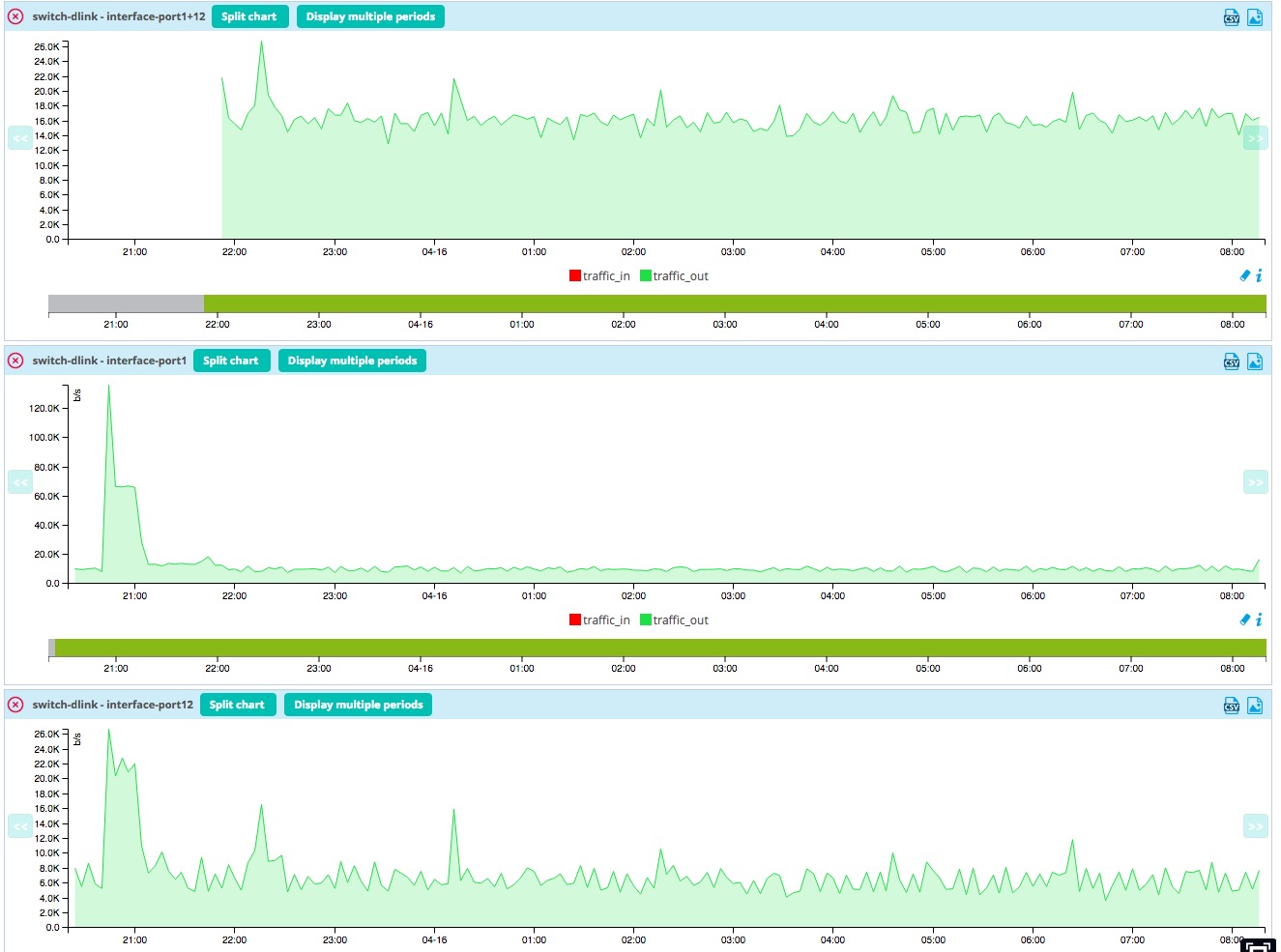Save the port1+12 chart as image
1281x952 pixels.
(1254, 17)
